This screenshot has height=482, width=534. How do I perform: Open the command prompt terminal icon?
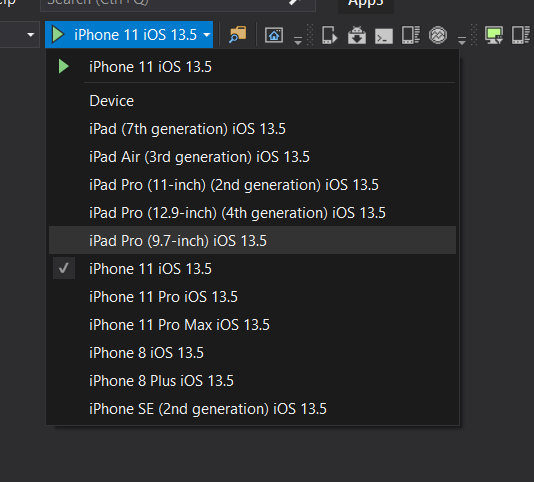[x=384, y=36]
